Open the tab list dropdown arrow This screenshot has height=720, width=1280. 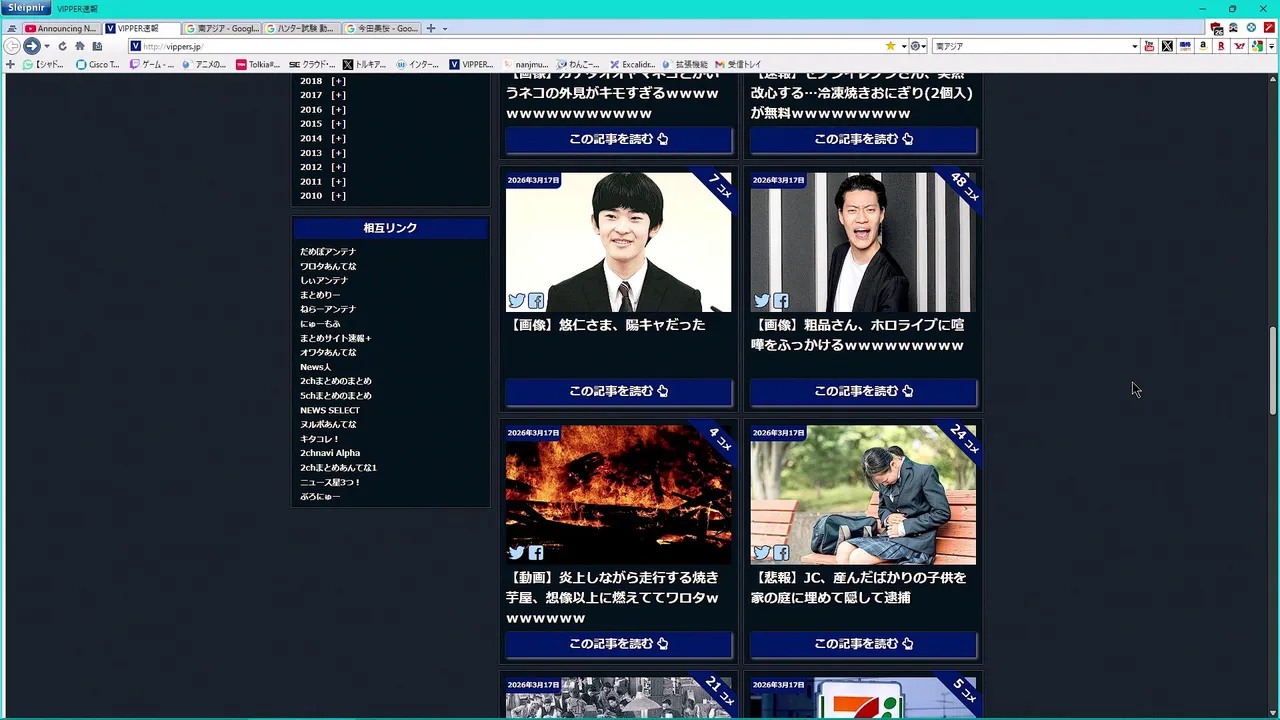pos(445,28)
